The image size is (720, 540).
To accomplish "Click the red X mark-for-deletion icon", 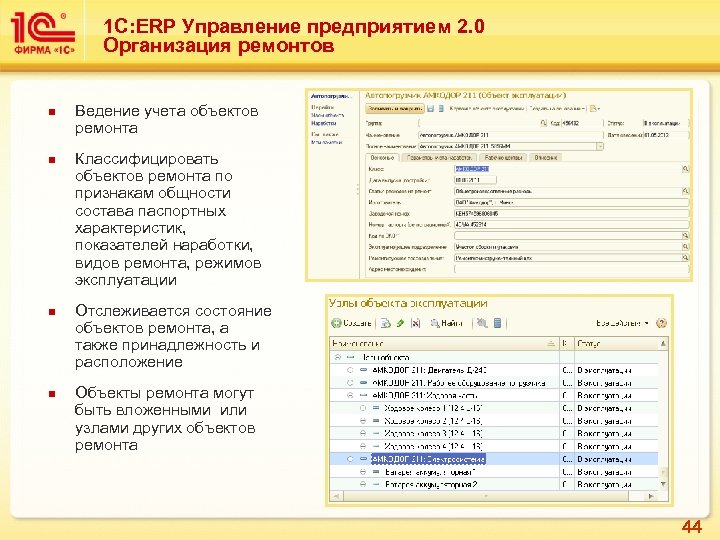I will (x=416, y=323).
